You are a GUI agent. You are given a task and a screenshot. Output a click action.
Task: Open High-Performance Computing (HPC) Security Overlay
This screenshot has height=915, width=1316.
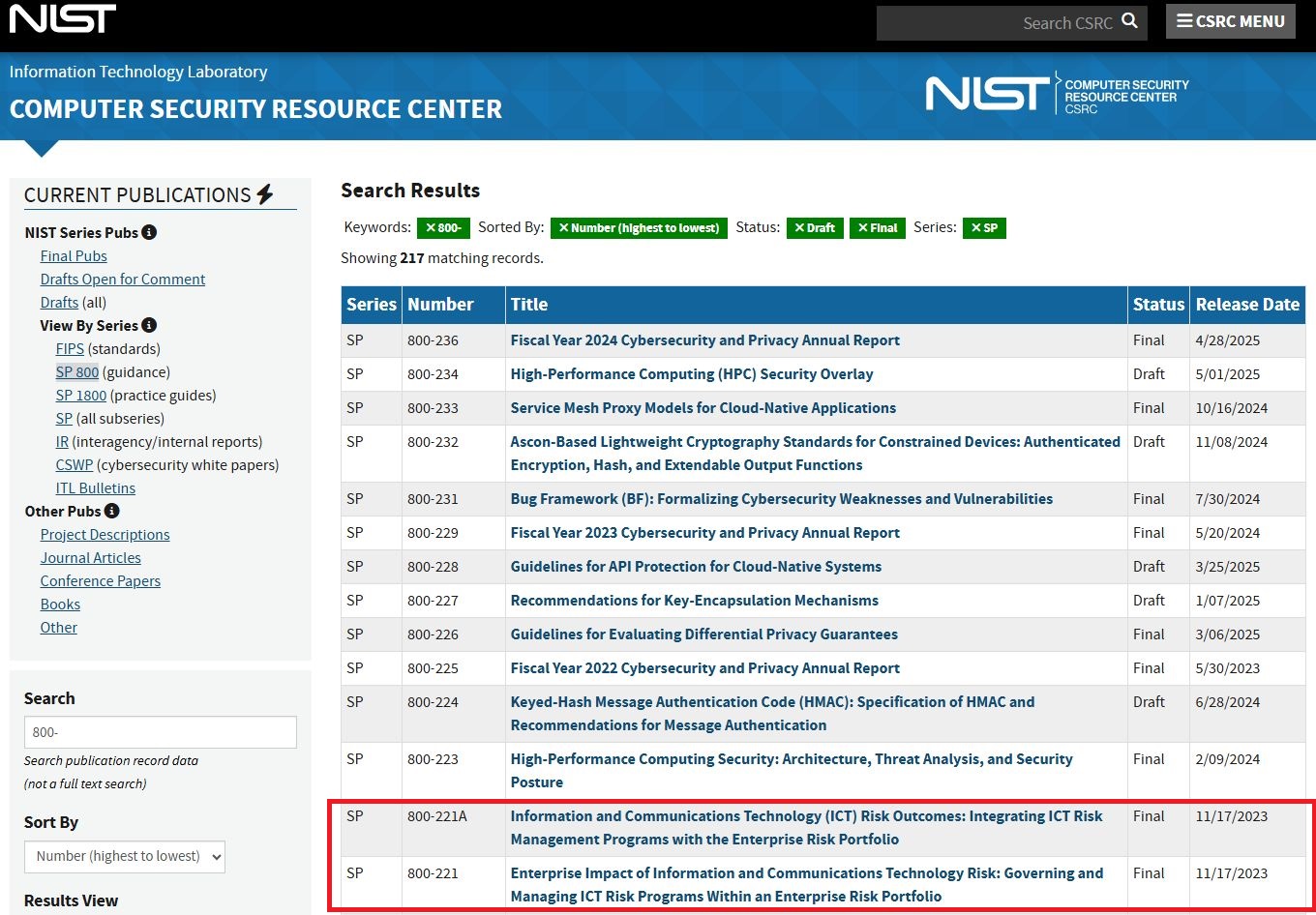[692, 374]
